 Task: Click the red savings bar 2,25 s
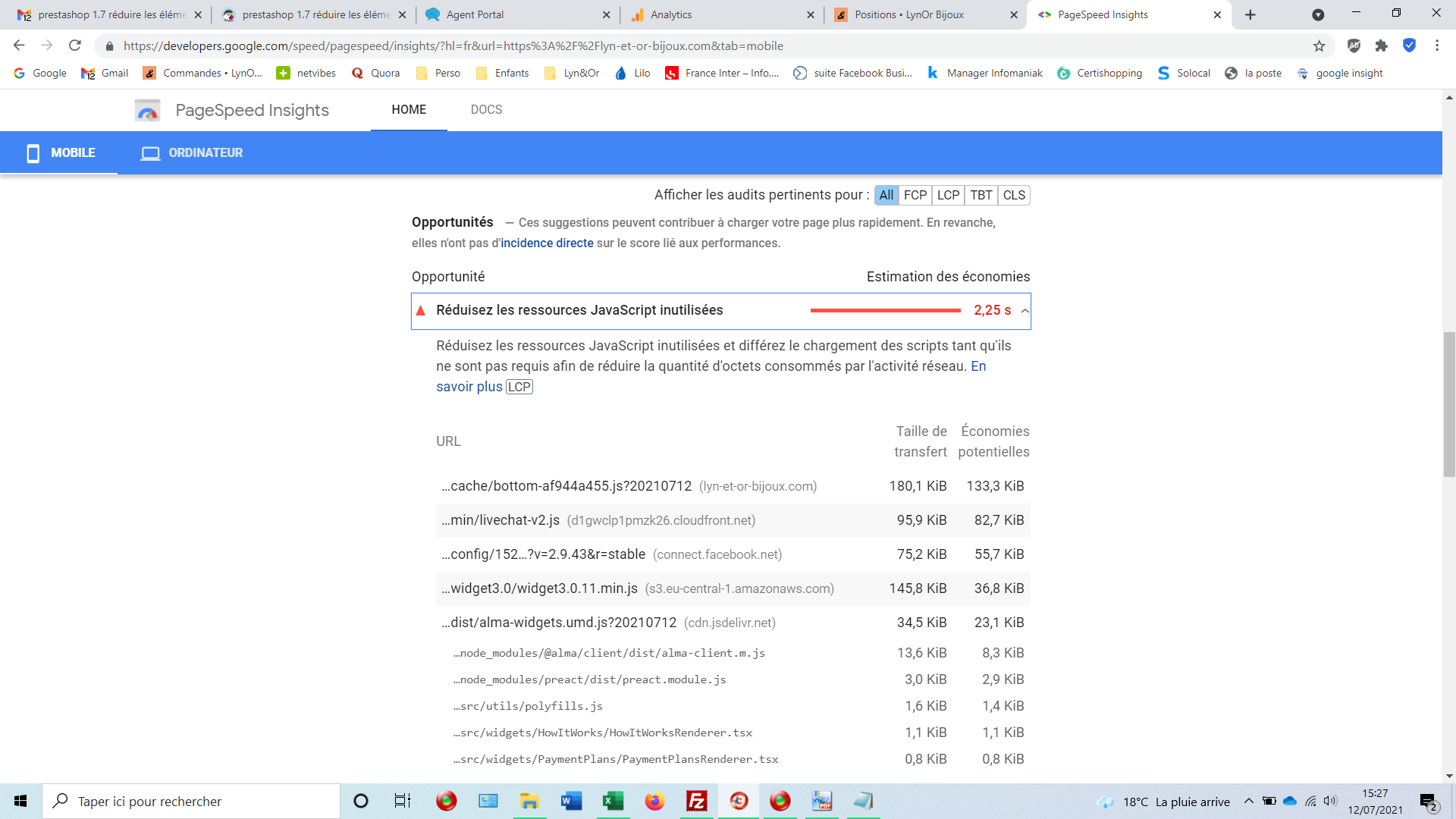tap(885, 310)
